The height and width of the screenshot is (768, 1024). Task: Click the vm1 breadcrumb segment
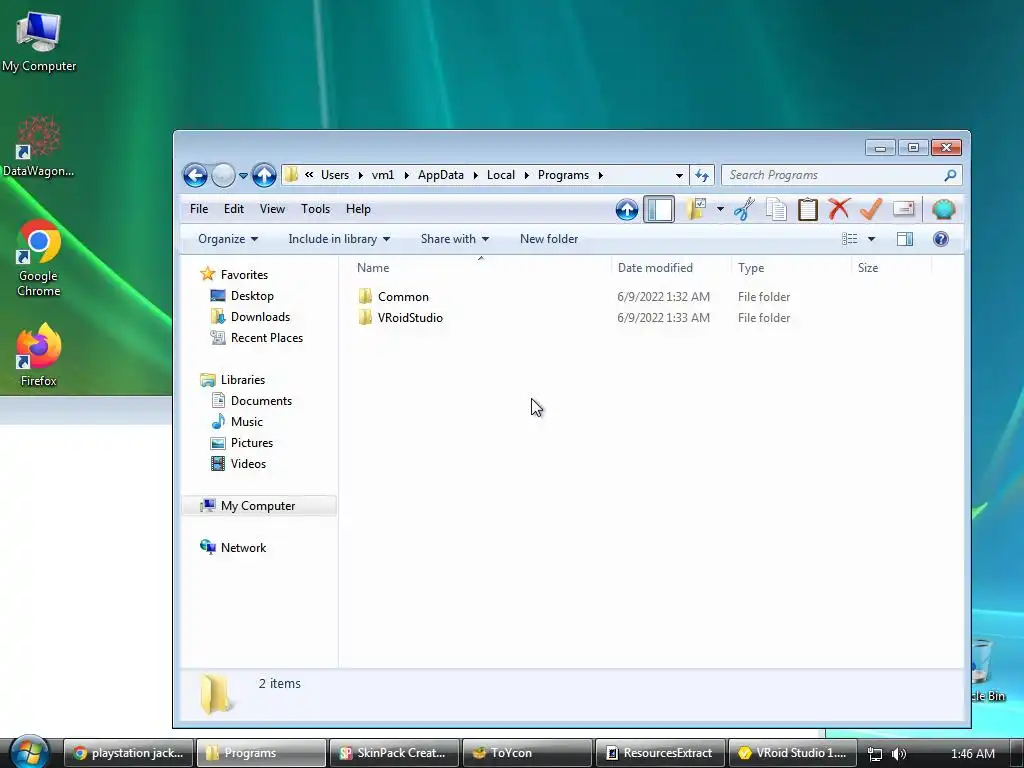click(x=383, y=175)
